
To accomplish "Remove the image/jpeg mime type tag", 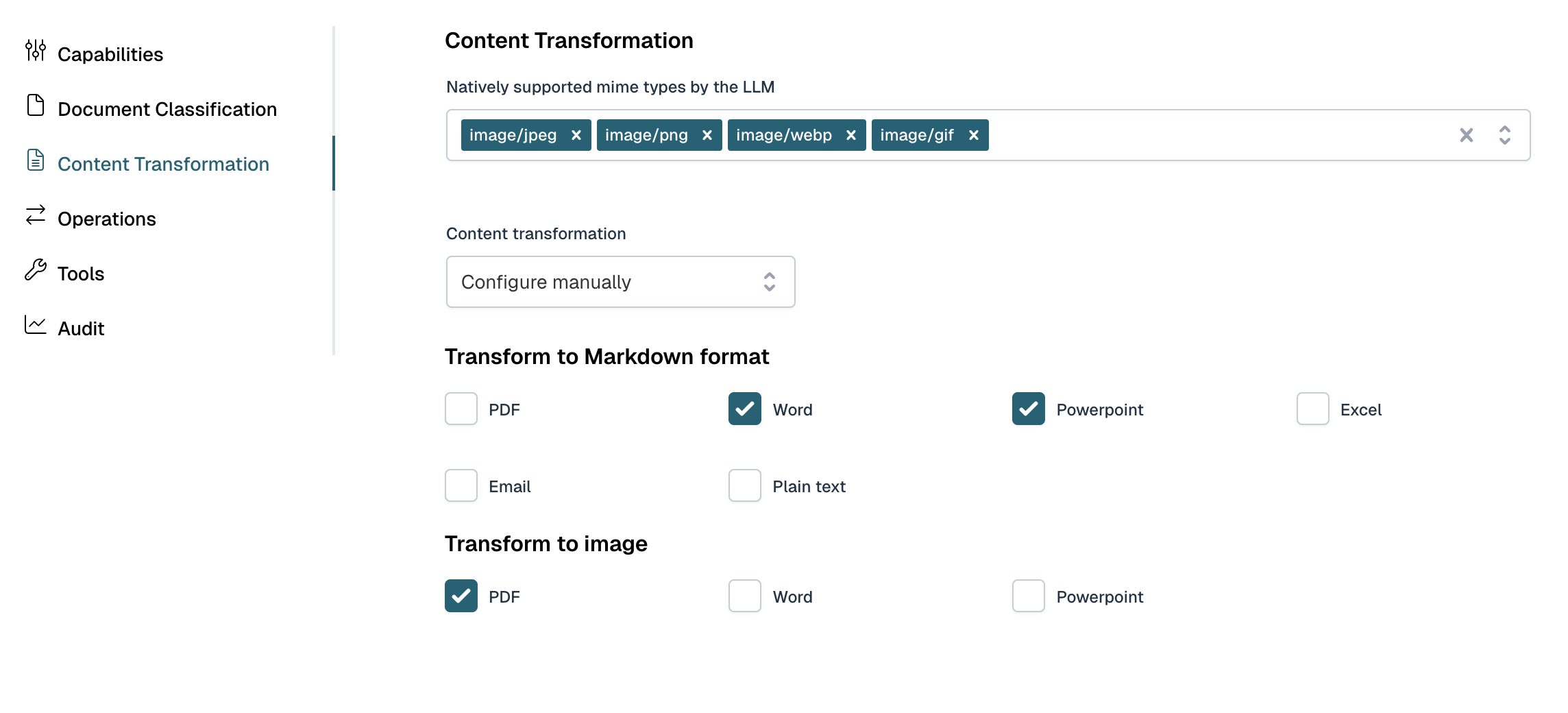I will 576,135.
